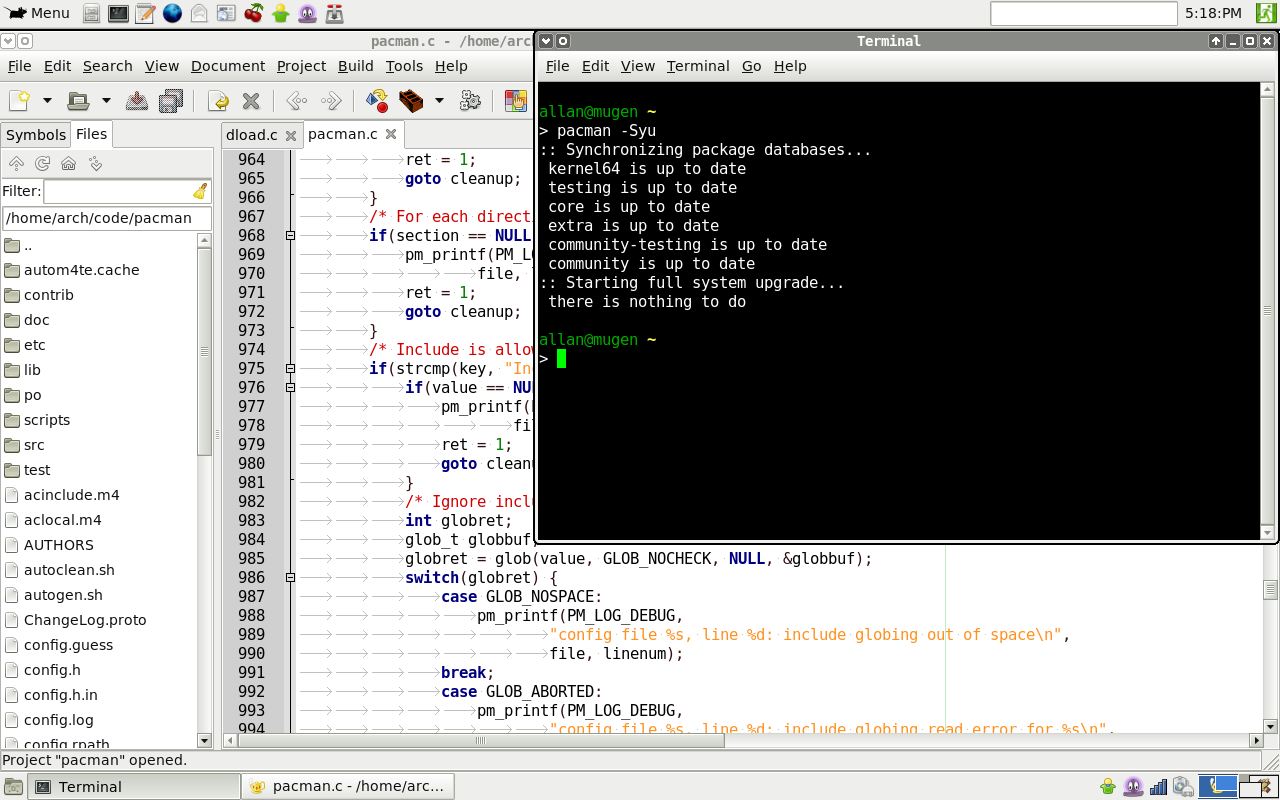The width and height of the screenshot is (1280, 800).
Task: Click the Save file icon
Action: click(137, 101)
